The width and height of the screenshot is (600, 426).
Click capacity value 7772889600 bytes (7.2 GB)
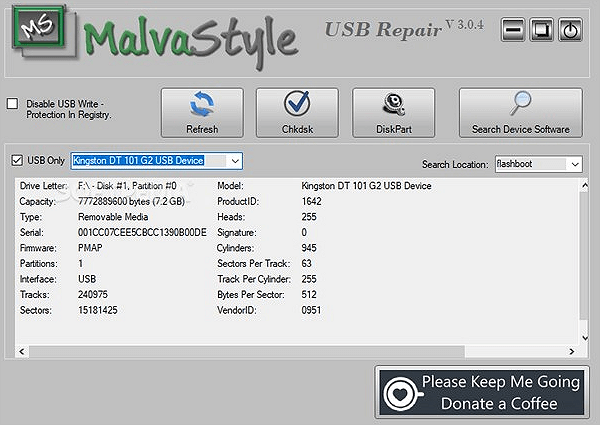131,201
